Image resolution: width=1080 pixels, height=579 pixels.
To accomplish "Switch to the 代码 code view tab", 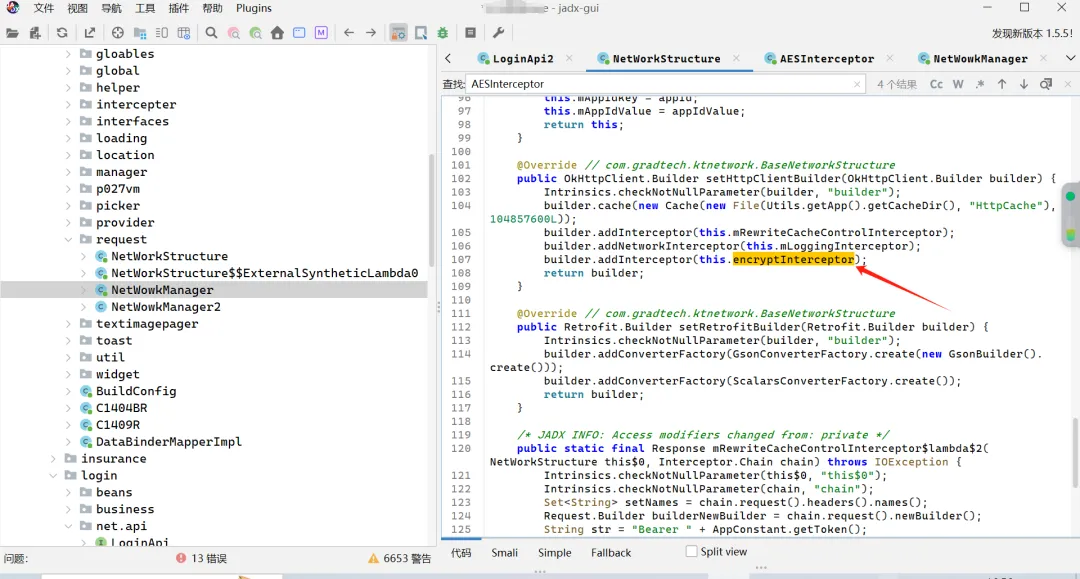I will click(461, 552).
